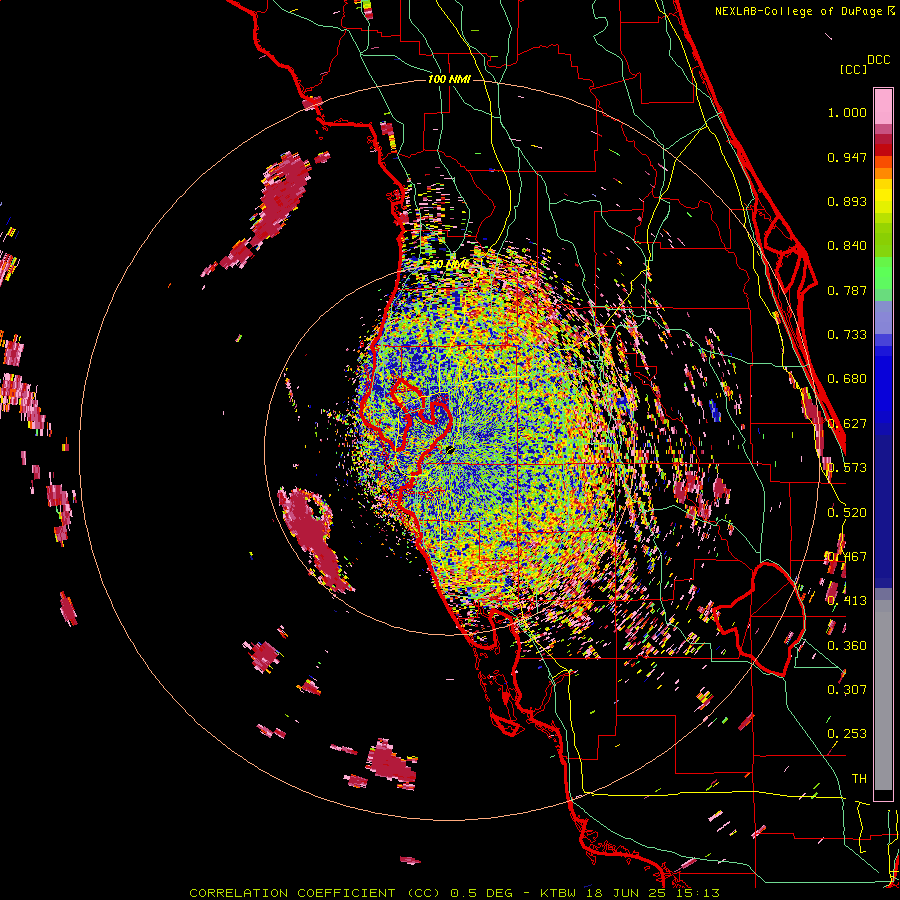Pick the orange swatch below 0.947

[883, 173]
